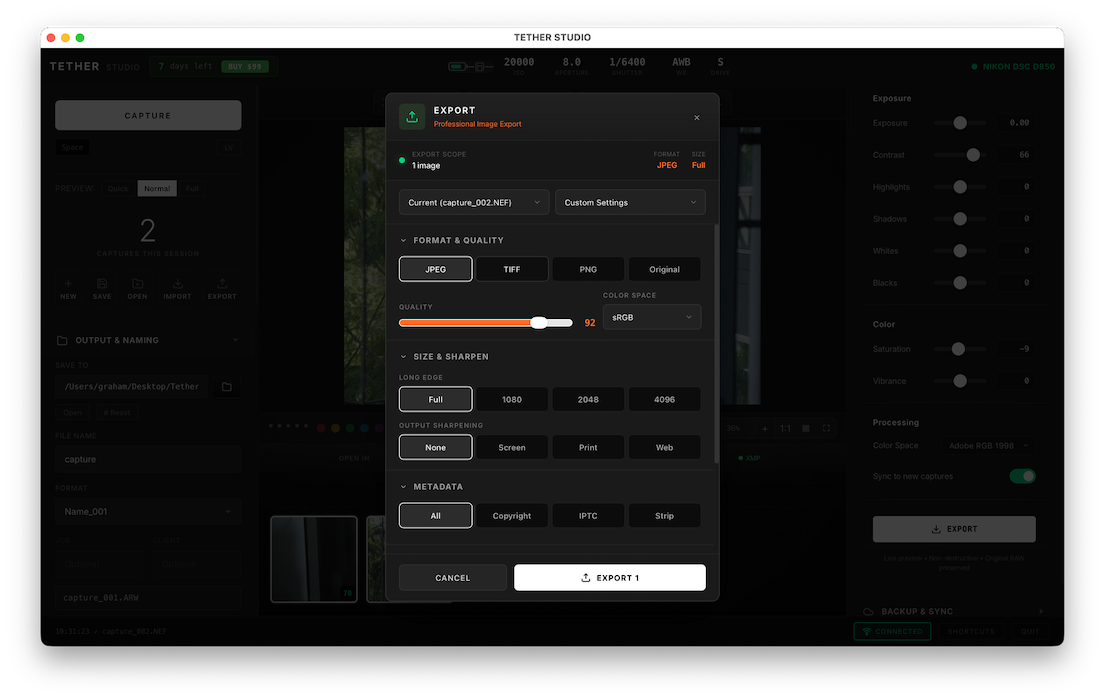Click the fullscreen viewer icon

pos(826,429)
